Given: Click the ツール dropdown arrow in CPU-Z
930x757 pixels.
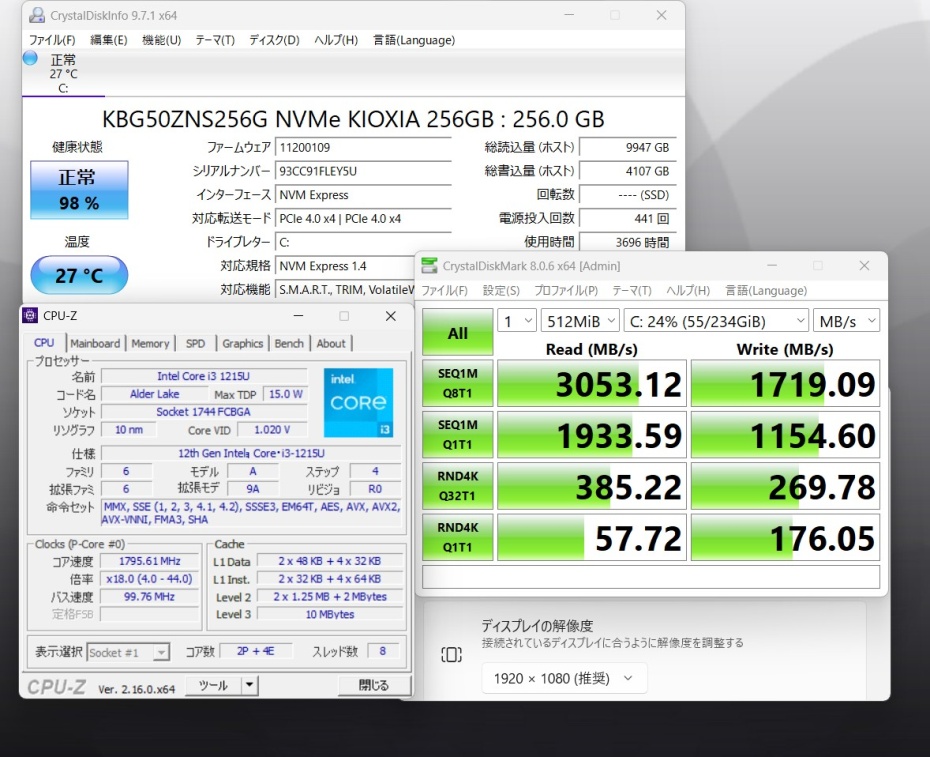Looking at the screenshot, I should coord(250,685).
